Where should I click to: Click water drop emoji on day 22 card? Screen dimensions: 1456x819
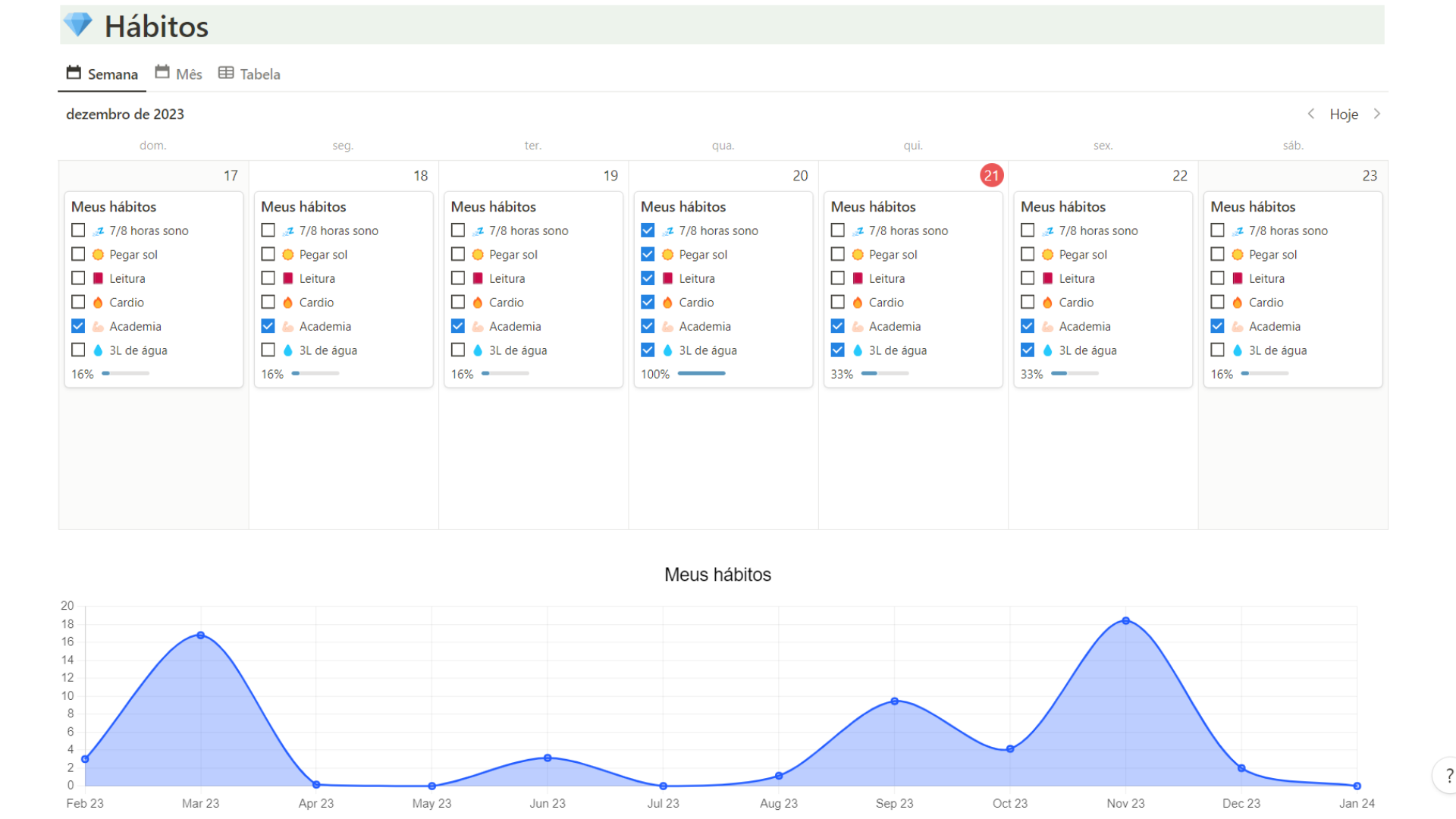(x=1047, y=350)
